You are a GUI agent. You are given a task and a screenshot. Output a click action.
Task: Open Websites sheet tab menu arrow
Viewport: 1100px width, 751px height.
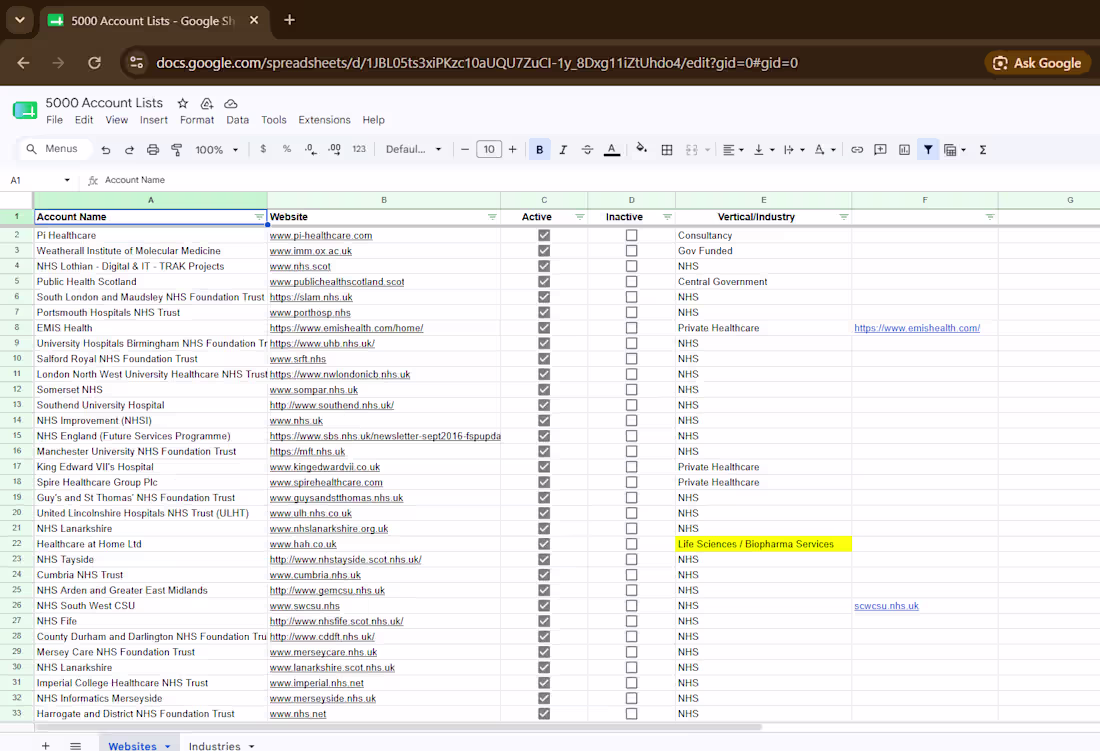click(x=168, y=746)
